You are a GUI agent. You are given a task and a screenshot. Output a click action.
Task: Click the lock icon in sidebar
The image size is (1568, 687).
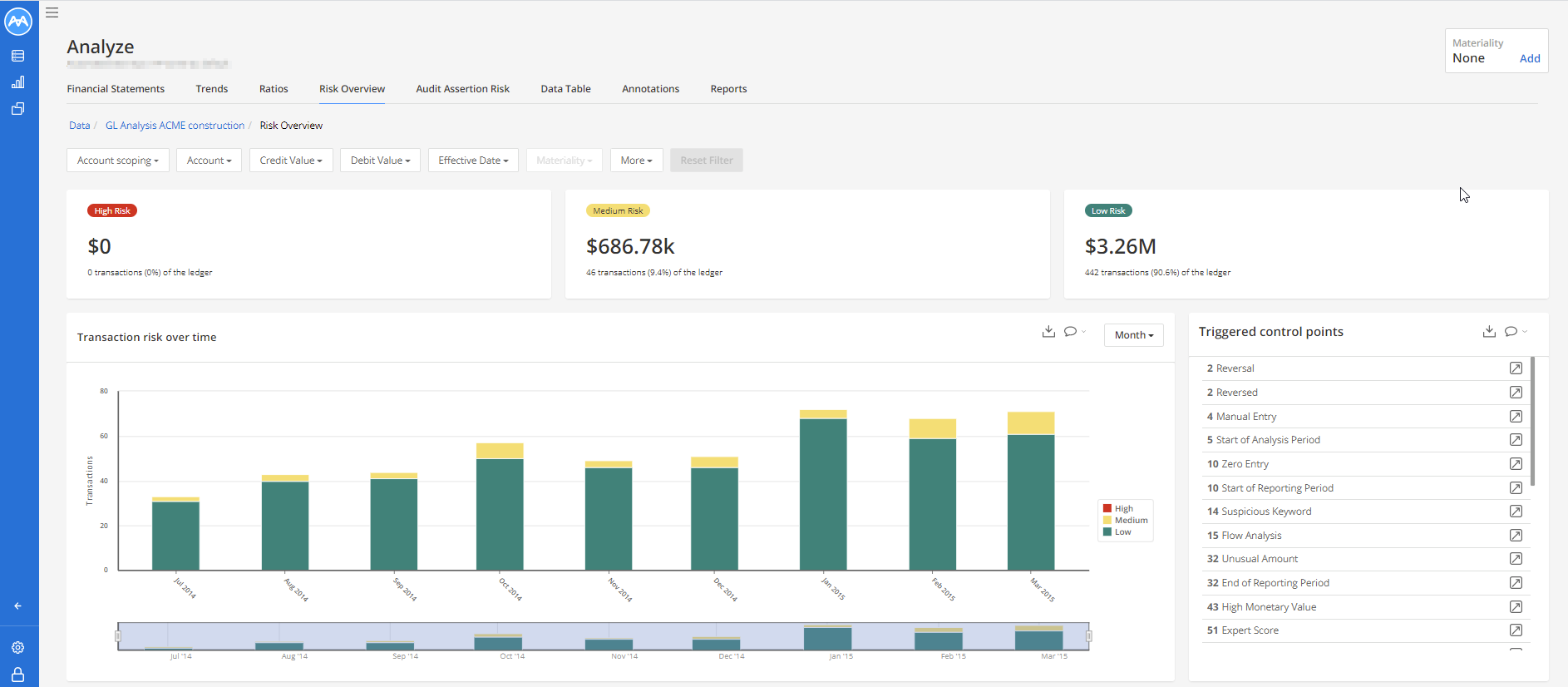click(17, 675)
